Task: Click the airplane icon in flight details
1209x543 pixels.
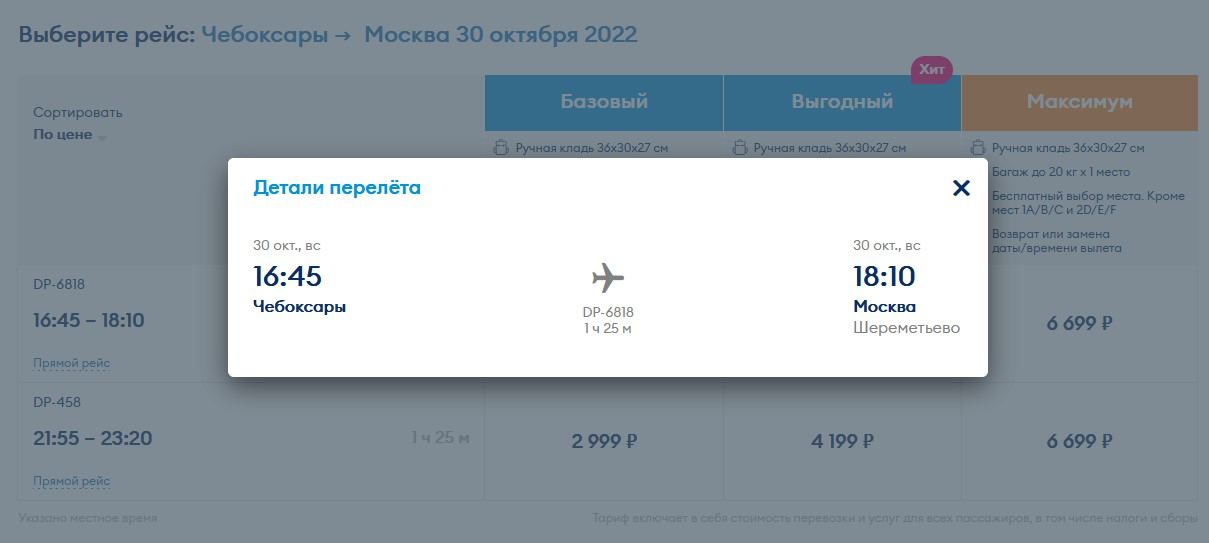Action: coord(607,278)
